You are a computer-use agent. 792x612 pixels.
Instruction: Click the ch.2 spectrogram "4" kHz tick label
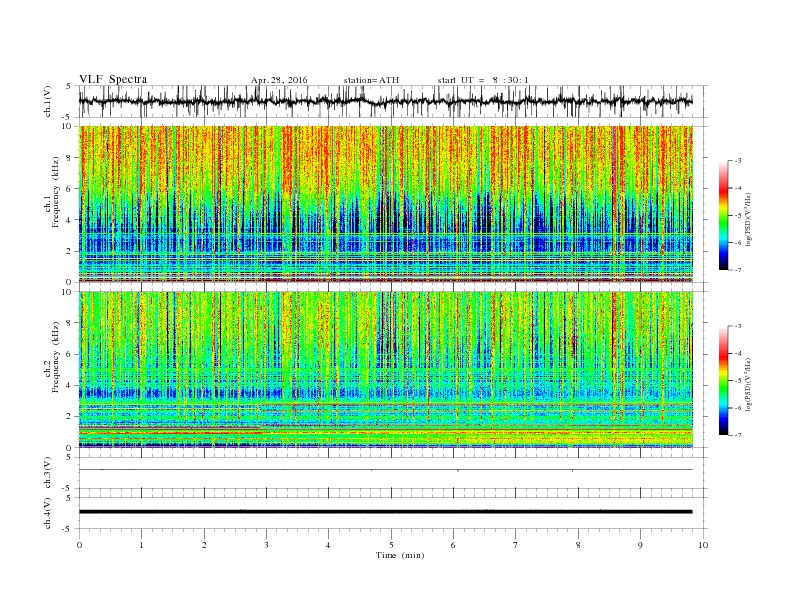(70, 385)
